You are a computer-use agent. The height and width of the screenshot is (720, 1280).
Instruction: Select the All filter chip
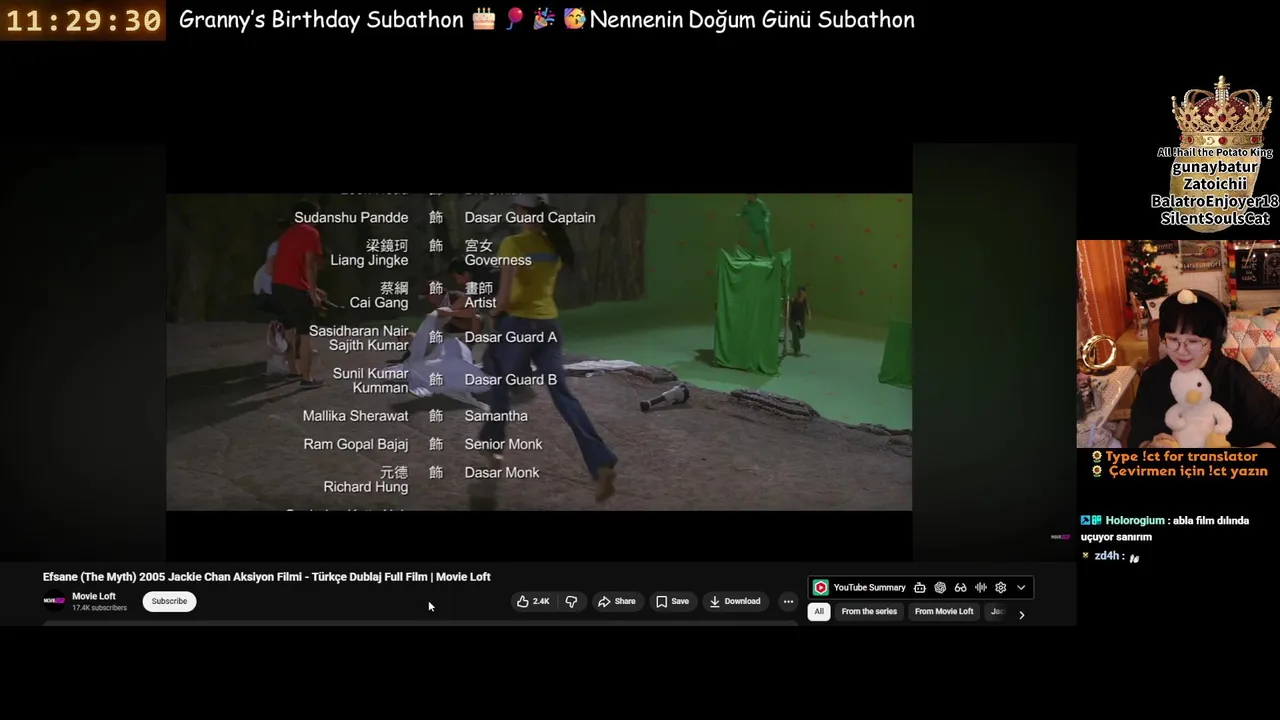click(819, 611)
